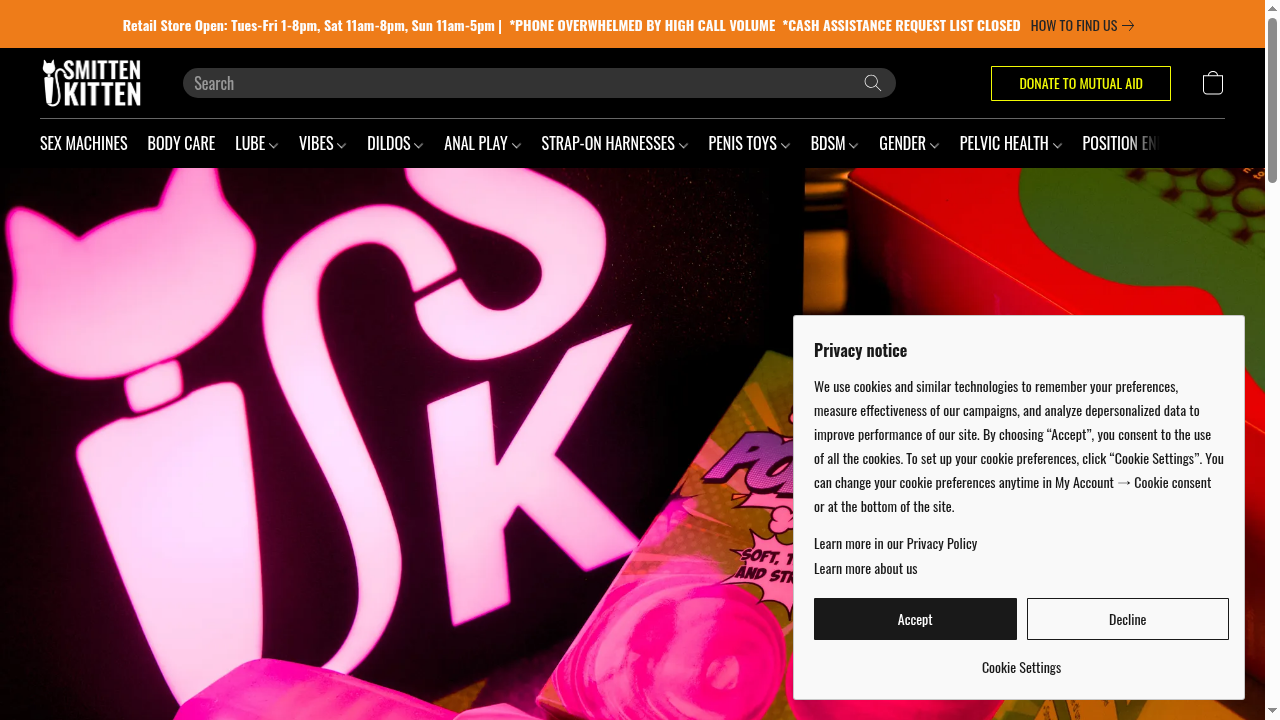This screenshot has width=1280, height=720.
Task: Open Cookie Settings link
Action: click(x=1021, y=667)
